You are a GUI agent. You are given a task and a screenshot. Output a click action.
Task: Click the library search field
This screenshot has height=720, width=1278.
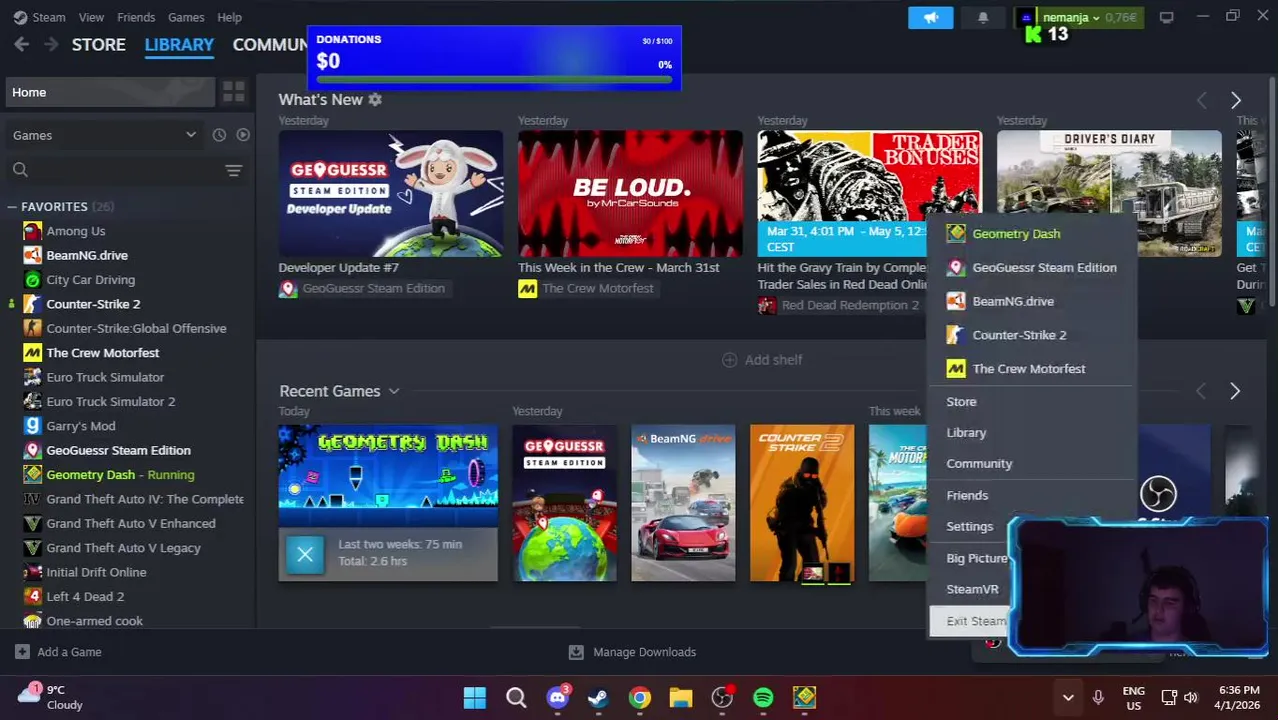click(114, 170)
